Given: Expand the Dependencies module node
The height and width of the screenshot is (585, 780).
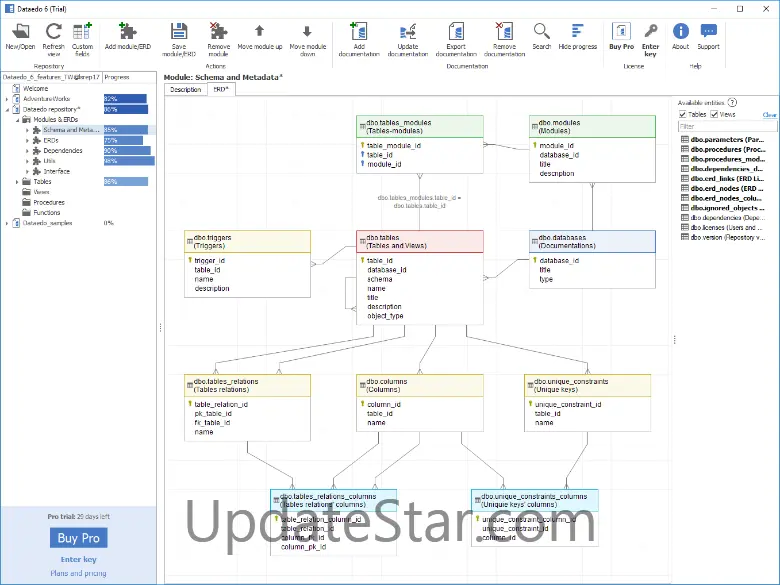Looking at the screenshot, I should click(27, 151).
